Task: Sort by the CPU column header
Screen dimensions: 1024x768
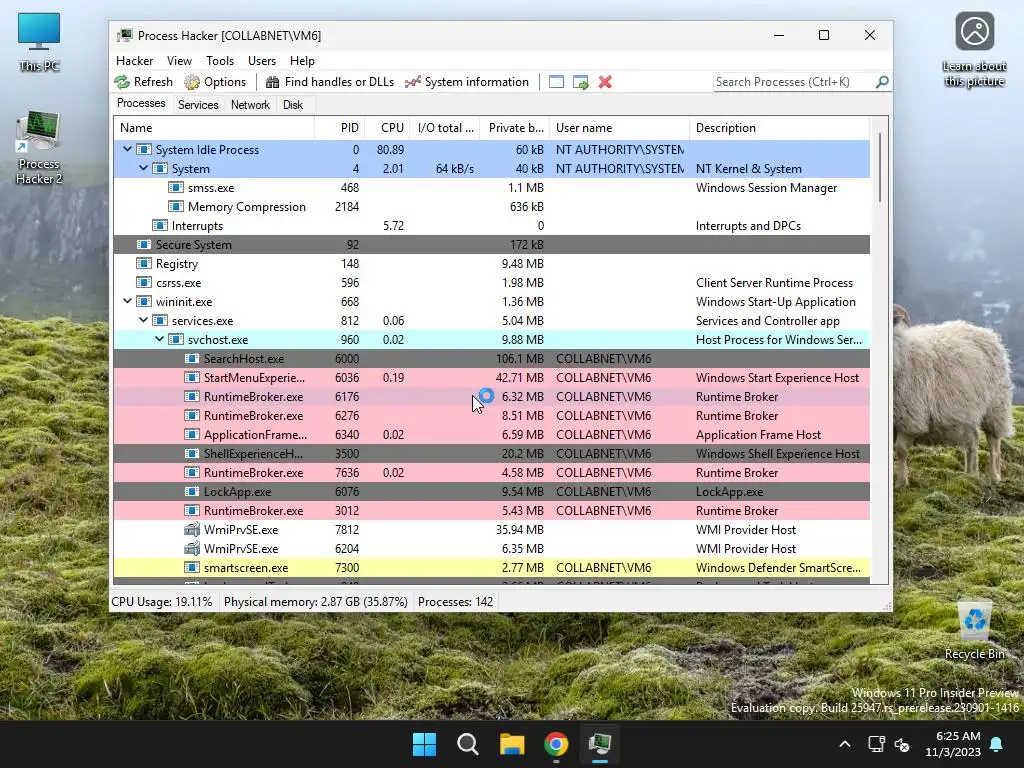Action: point(387,128)
